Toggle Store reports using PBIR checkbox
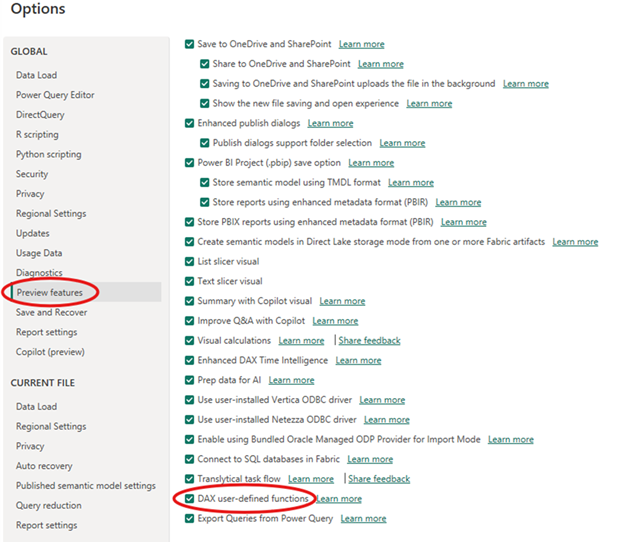 click(205, 202)
